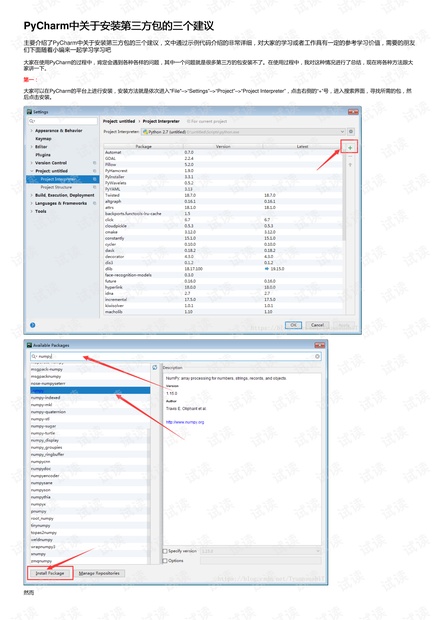Select root_numpy in the list
440x620 pixels.
click(90, 518)
